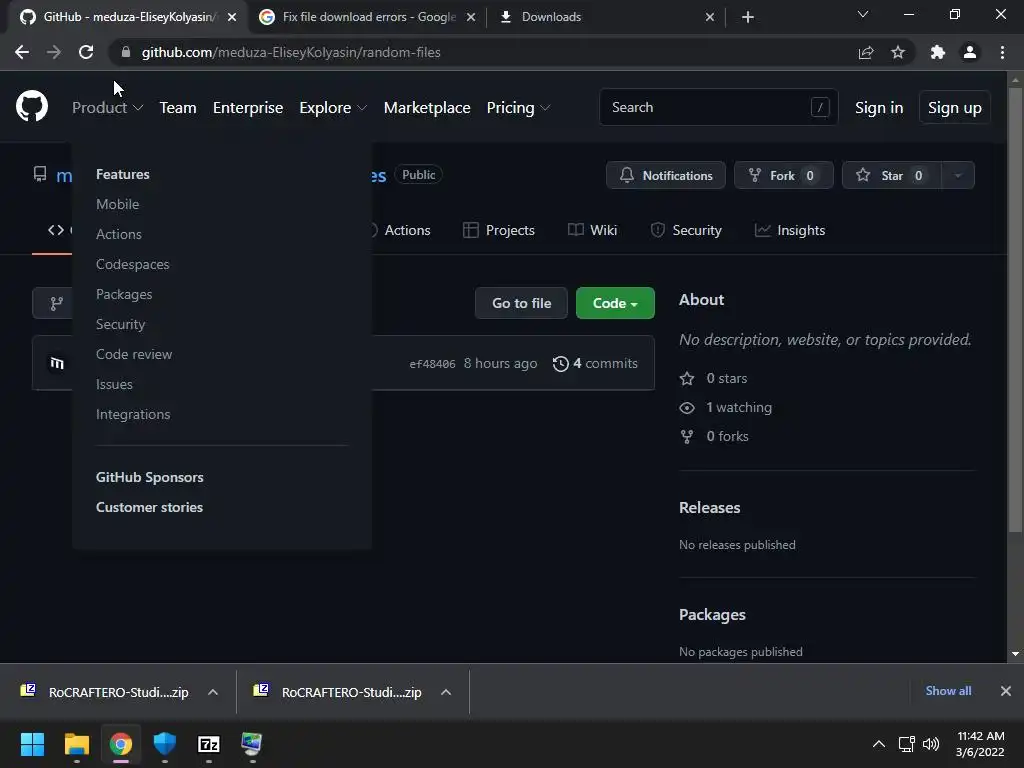Image resolution: width=1024 pixels, height=768 pixels.
Task: Open GitHub Sponsors from the menu
Action: click(150, 477)
